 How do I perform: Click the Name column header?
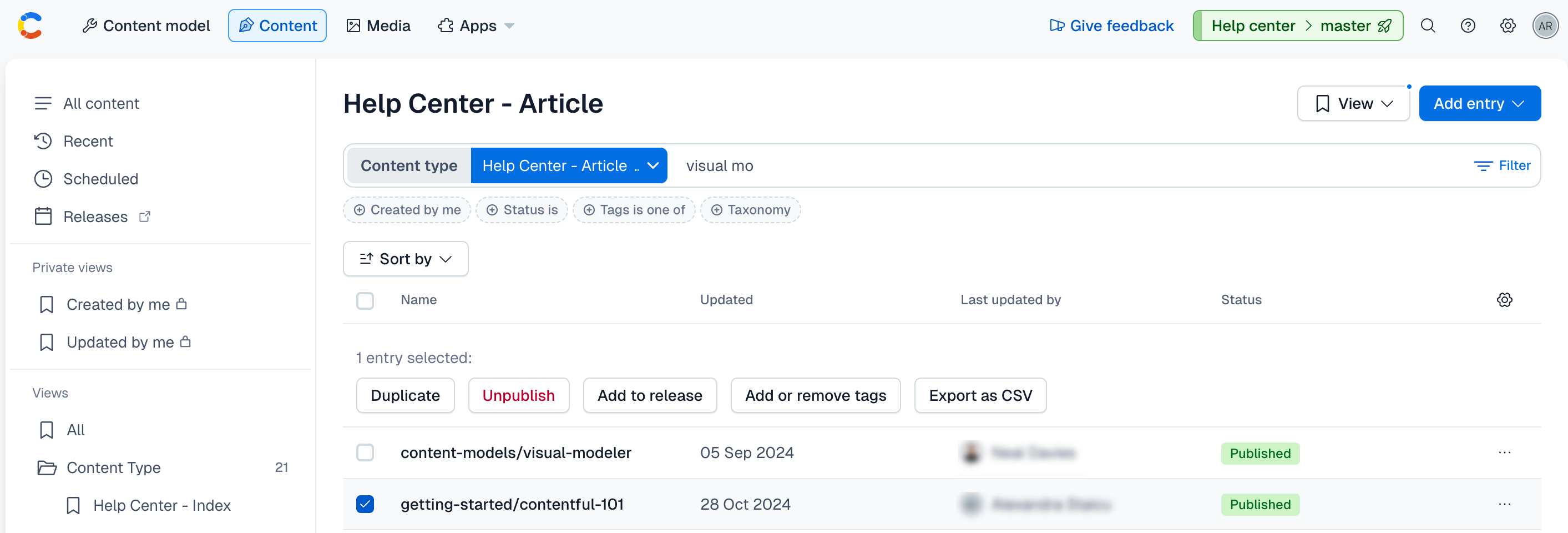tap(419, 300)
